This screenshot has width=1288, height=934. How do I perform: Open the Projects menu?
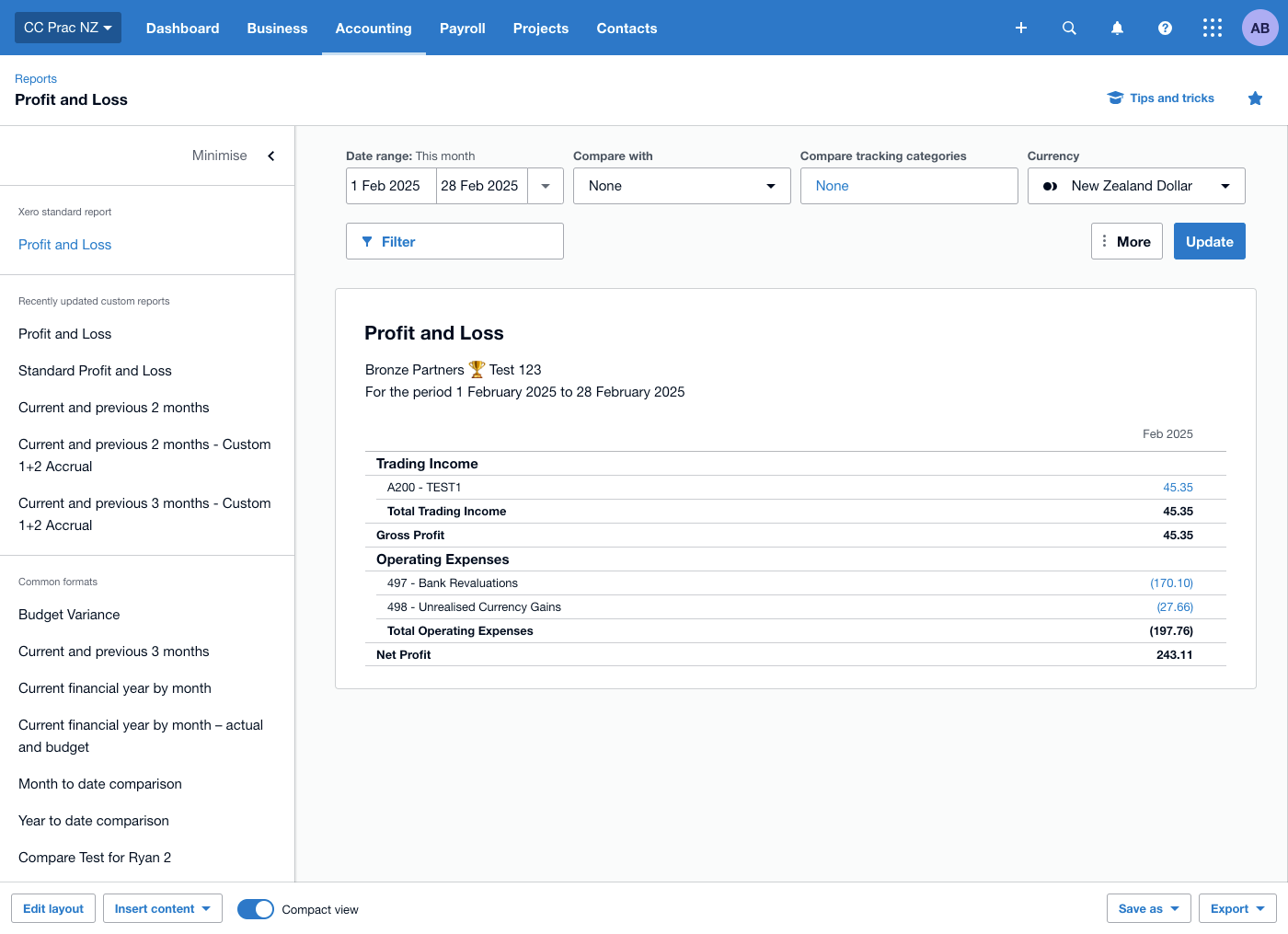(x=541, y=29)
